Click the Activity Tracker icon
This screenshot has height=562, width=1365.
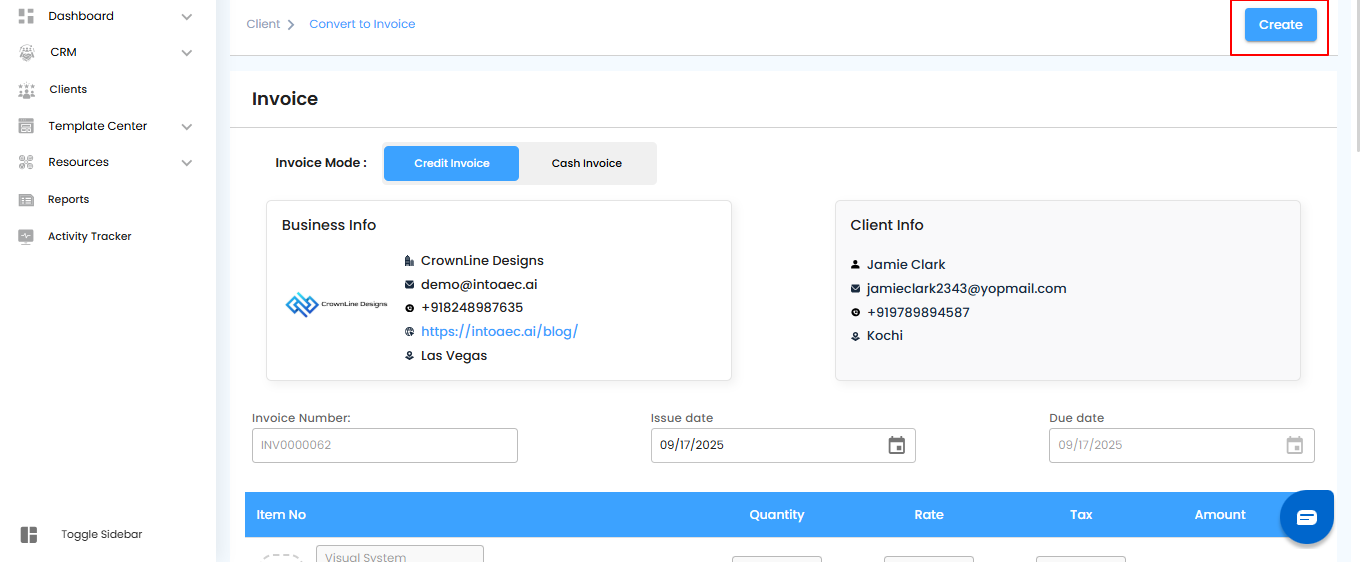point(27,237)
